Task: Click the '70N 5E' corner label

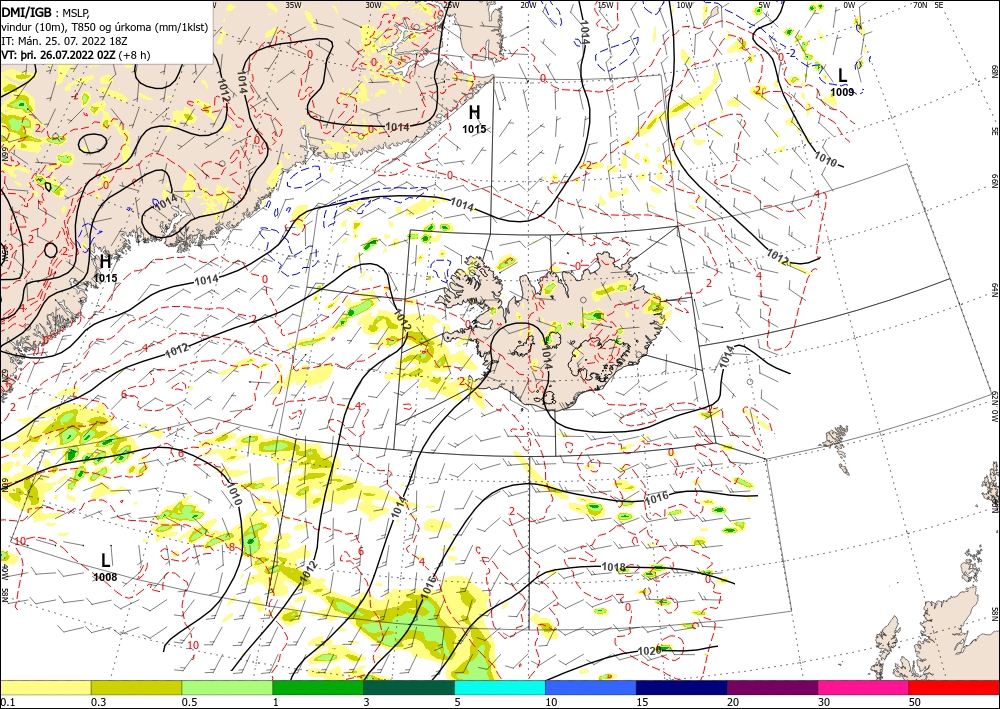Action: tap(928, 5)
